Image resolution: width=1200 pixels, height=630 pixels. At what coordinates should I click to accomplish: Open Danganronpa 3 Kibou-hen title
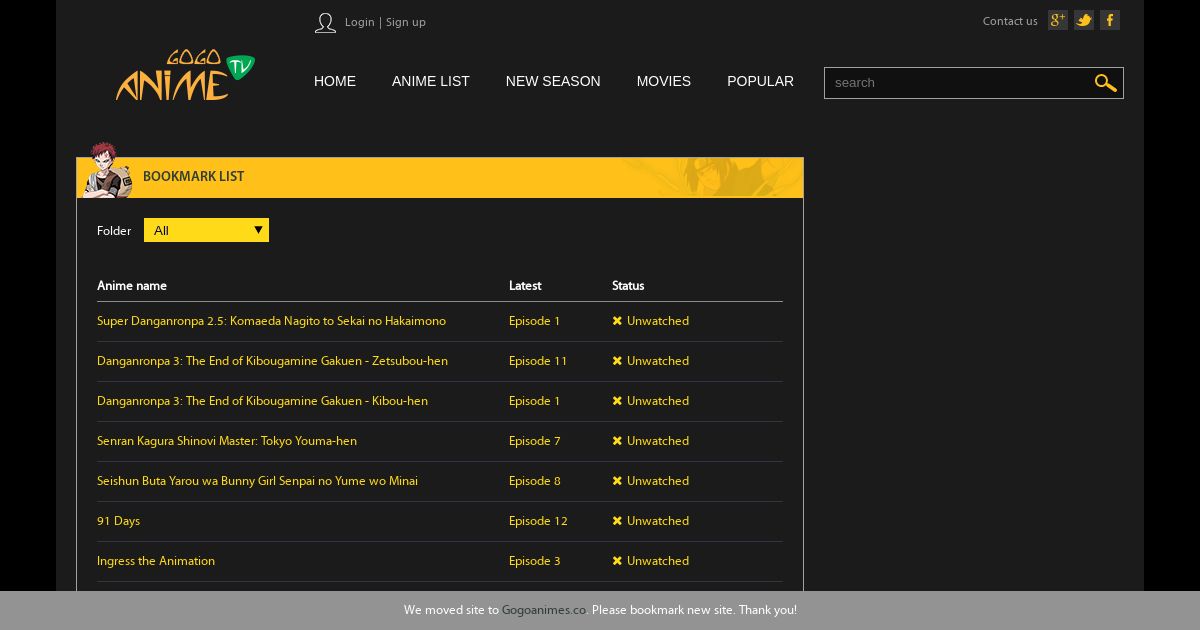click(262, 401)
